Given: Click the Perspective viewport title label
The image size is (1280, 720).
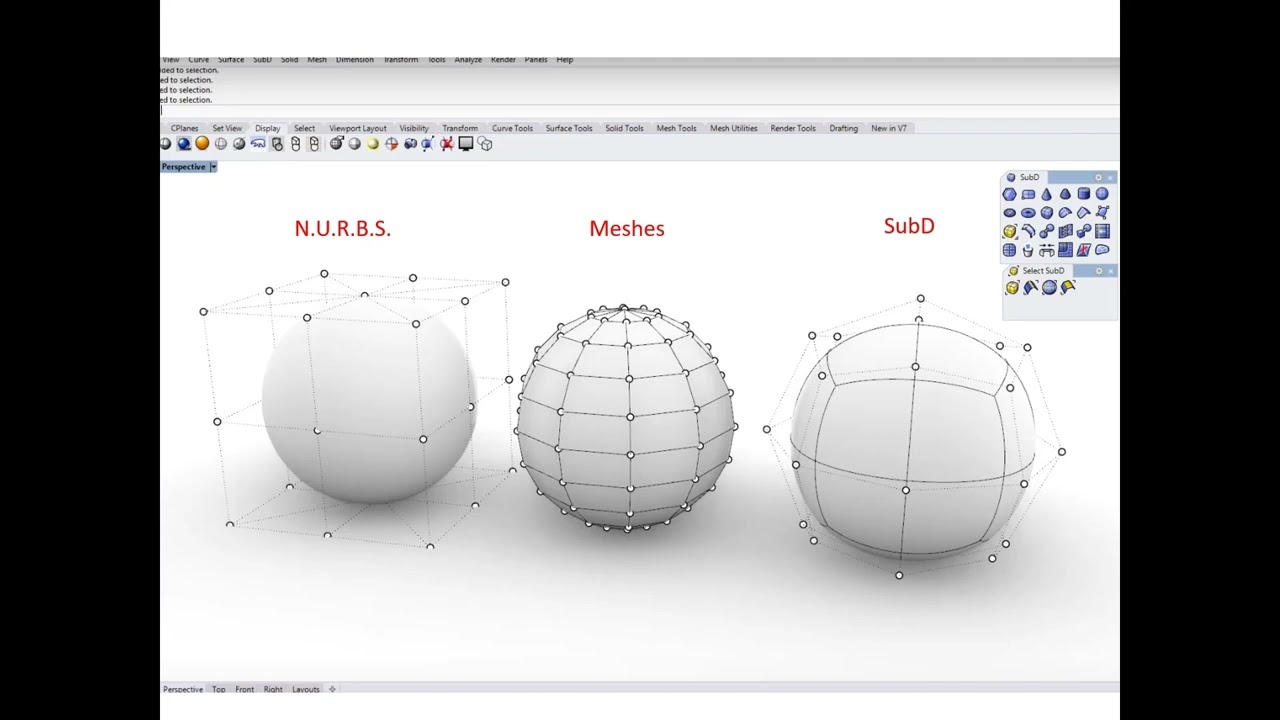Looking at the screenshot, I should coord(184,167).
